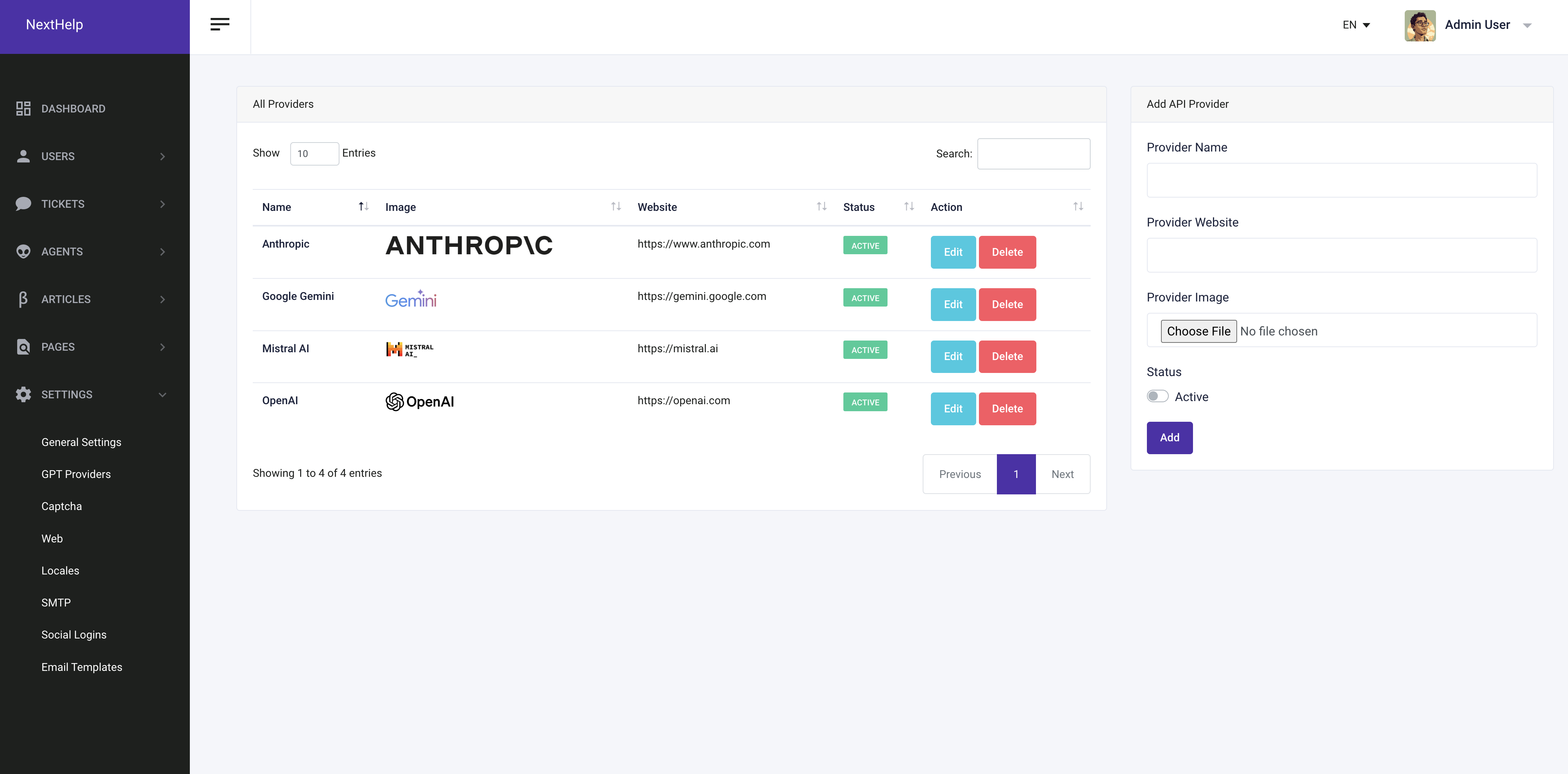Image resolution: width=1568 pixels, height=774 pixels.
Task: Click the Google Gemini name cell
Action: [x=298, y=296]
